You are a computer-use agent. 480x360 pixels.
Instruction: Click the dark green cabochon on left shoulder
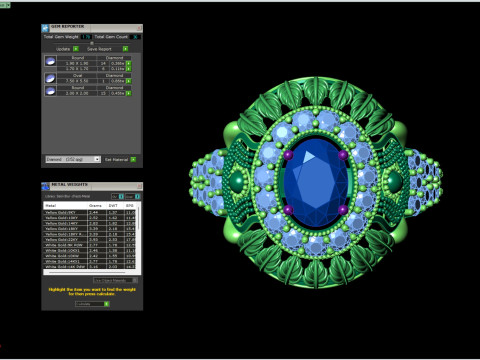(x=238, y=183)
